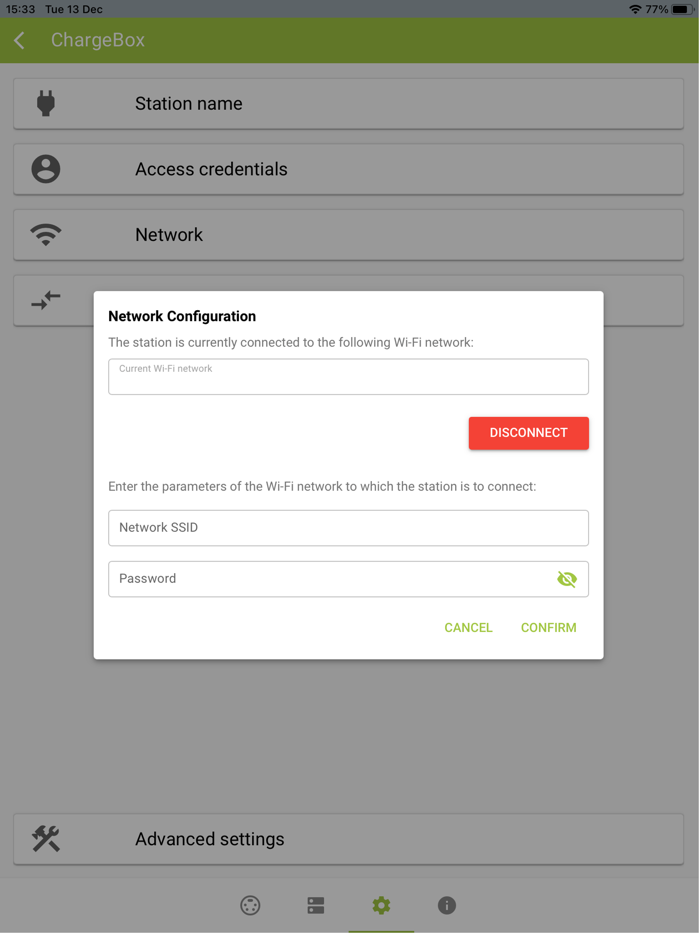
Task: Click the opposing arrows icon row
Action: pyautogui.click(x=46, y=299)
